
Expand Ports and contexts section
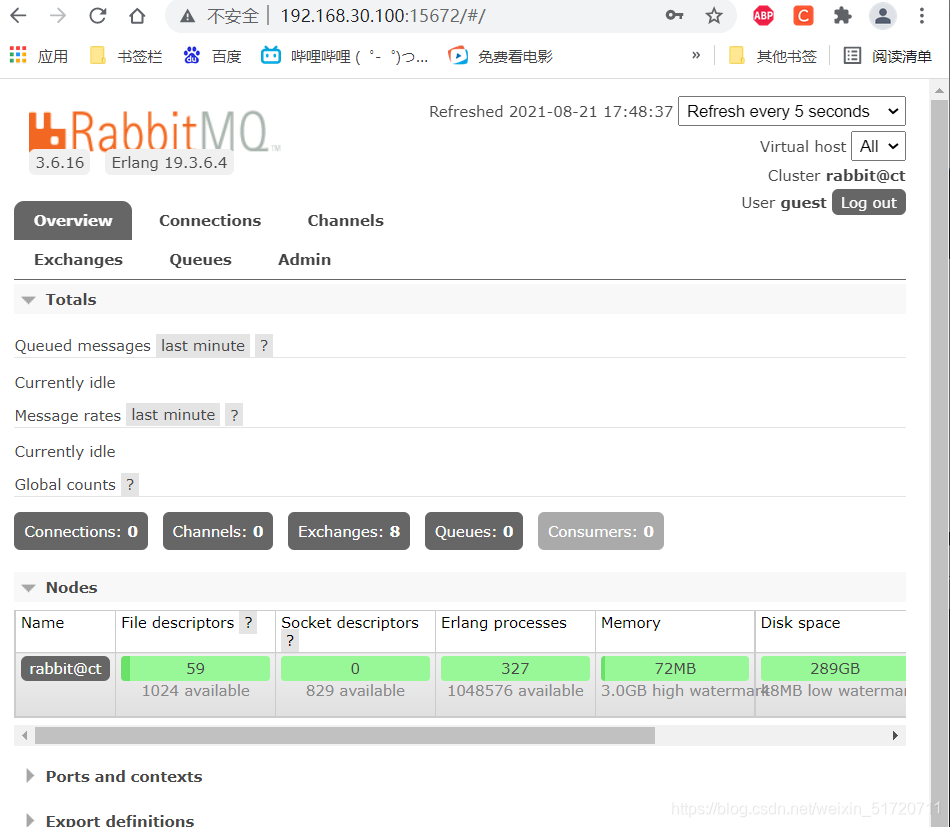[x=114, y=777]
